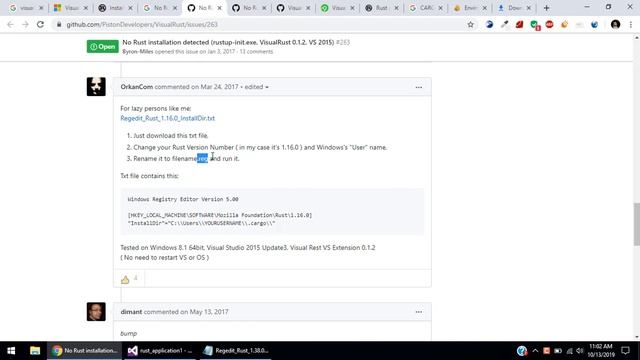The width and height of the screenshot is (640, 360).
Task: Switch to the Microsoft Visual tab
Action: pos(71,8)
